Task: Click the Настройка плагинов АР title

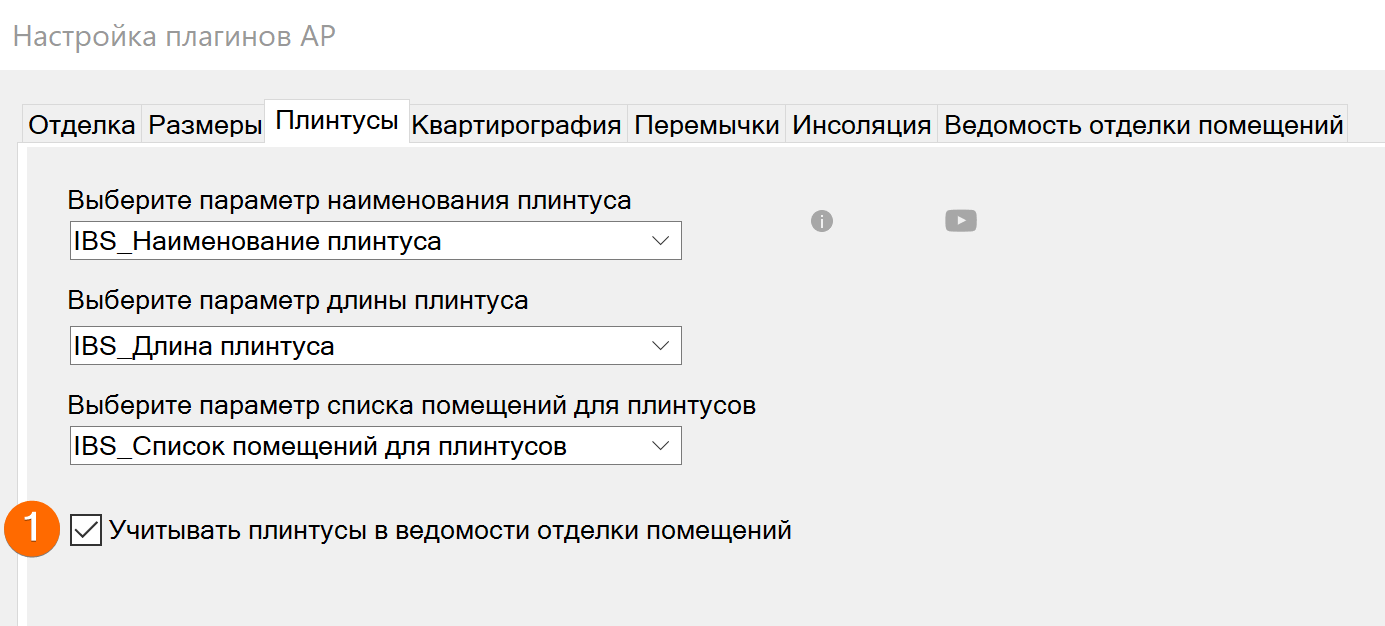Action: tap(174, 36)
